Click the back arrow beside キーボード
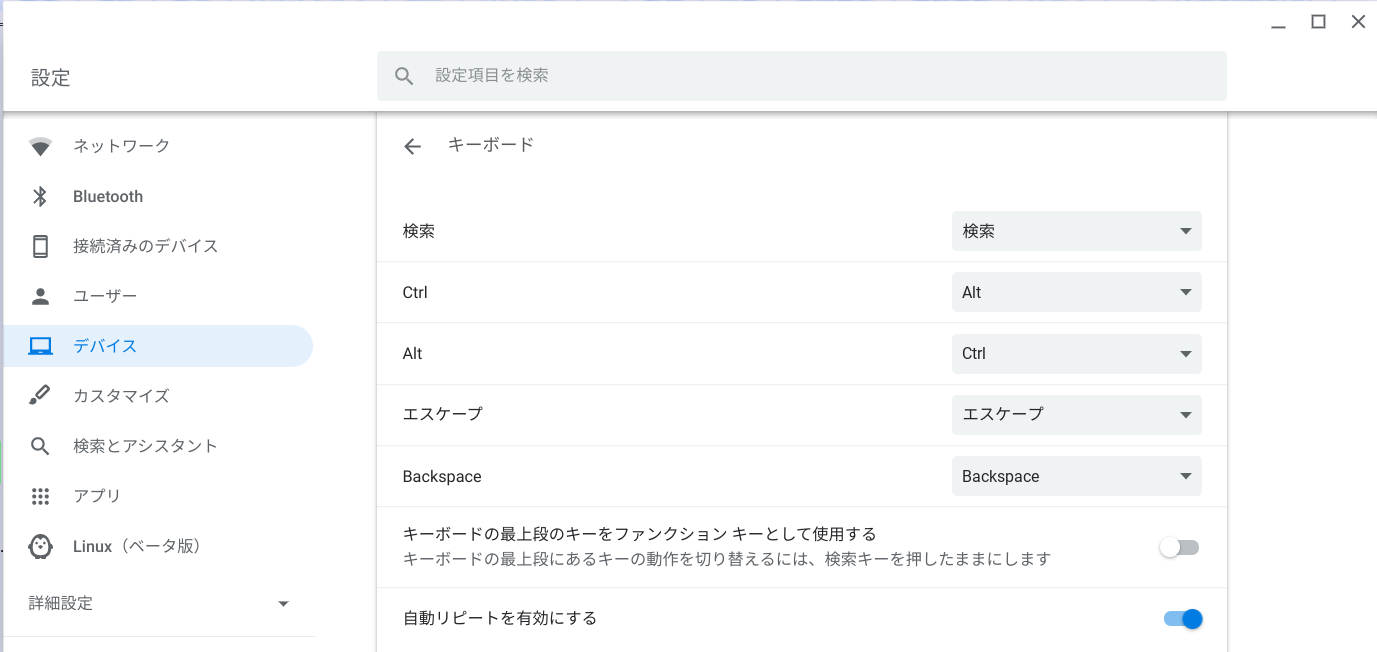Screen dimensions: 1377x652 tap(412, 147)
